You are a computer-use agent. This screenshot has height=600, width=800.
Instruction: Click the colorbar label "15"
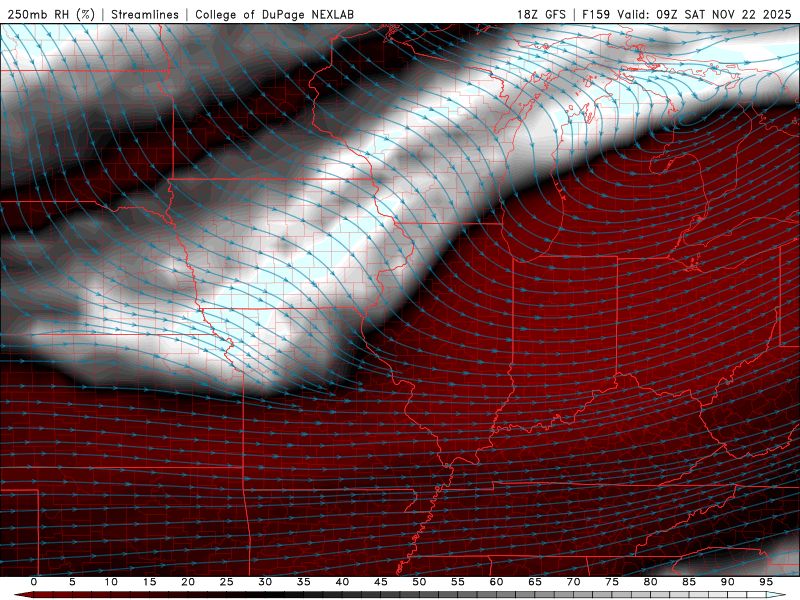[149, 582]
